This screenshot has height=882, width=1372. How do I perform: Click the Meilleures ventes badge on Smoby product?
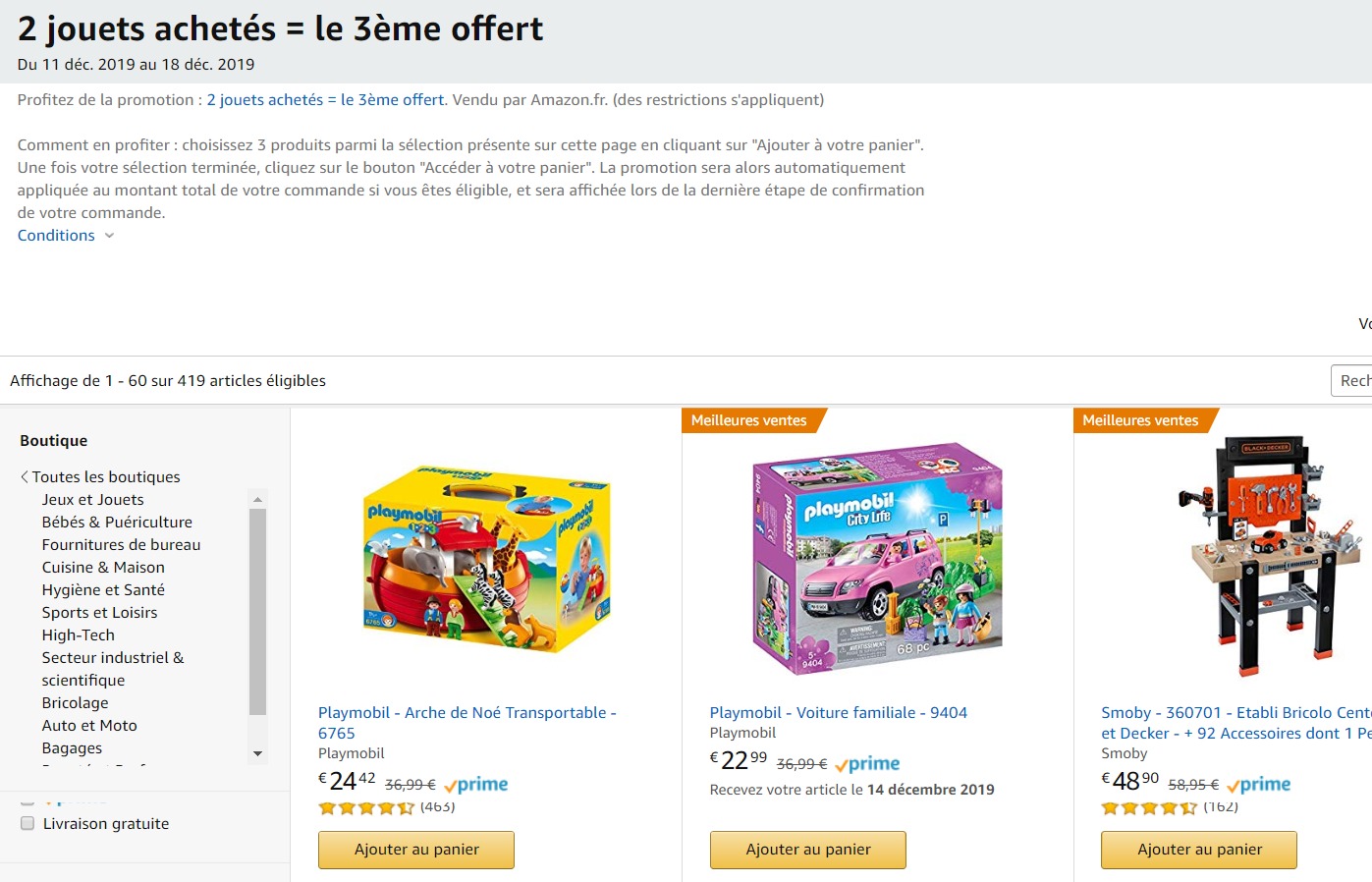pyautogui.click(x=1140, y=420)
